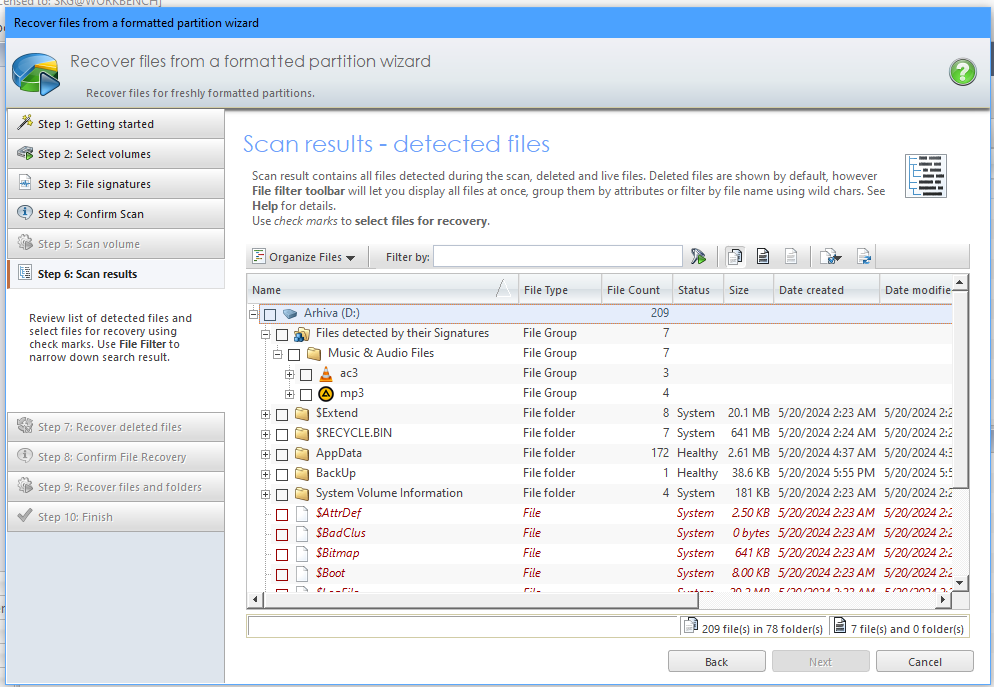Click the pie chart wizard logo

point(36,74)
